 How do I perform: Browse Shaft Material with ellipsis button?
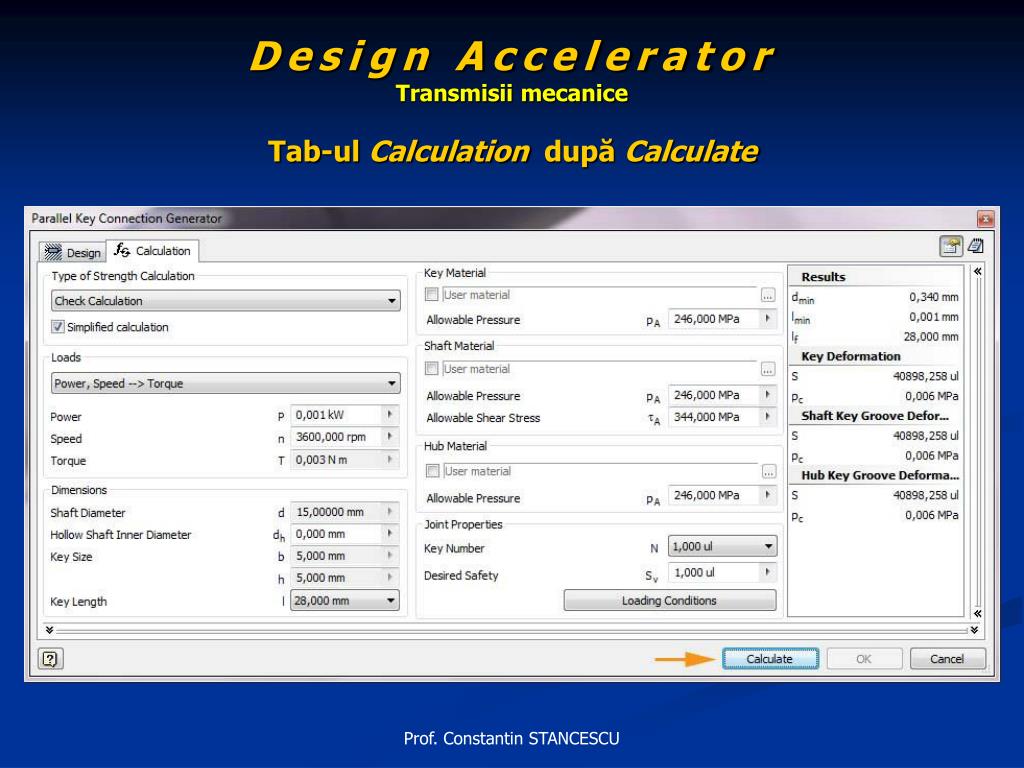tap(768, 370)
